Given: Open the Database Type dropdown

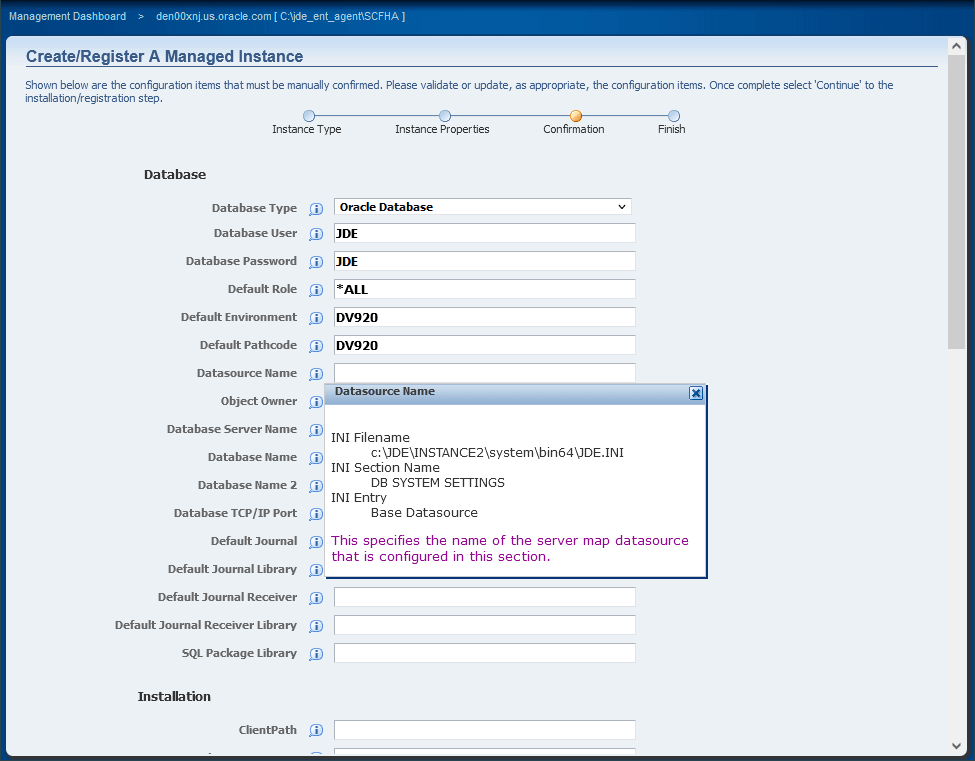Looking at the screenshot, I should [x=483, y=206].
